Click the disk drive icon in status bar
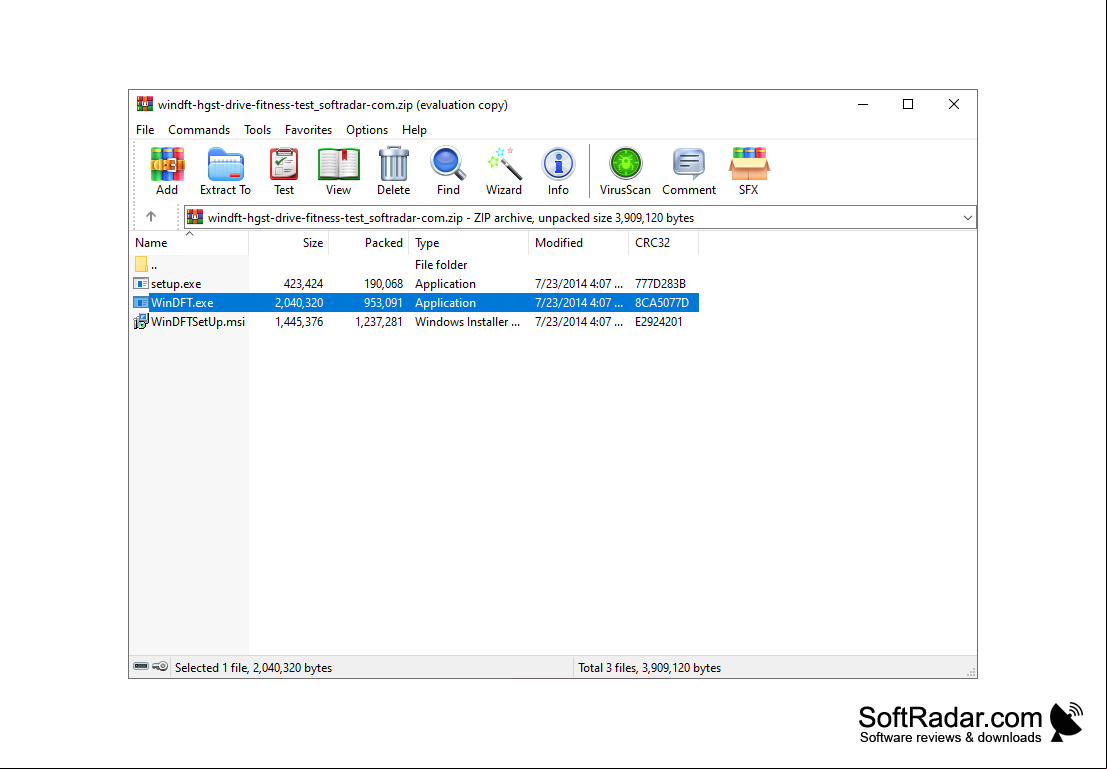Screen dimensions: 1107x769 pos(141,667)
